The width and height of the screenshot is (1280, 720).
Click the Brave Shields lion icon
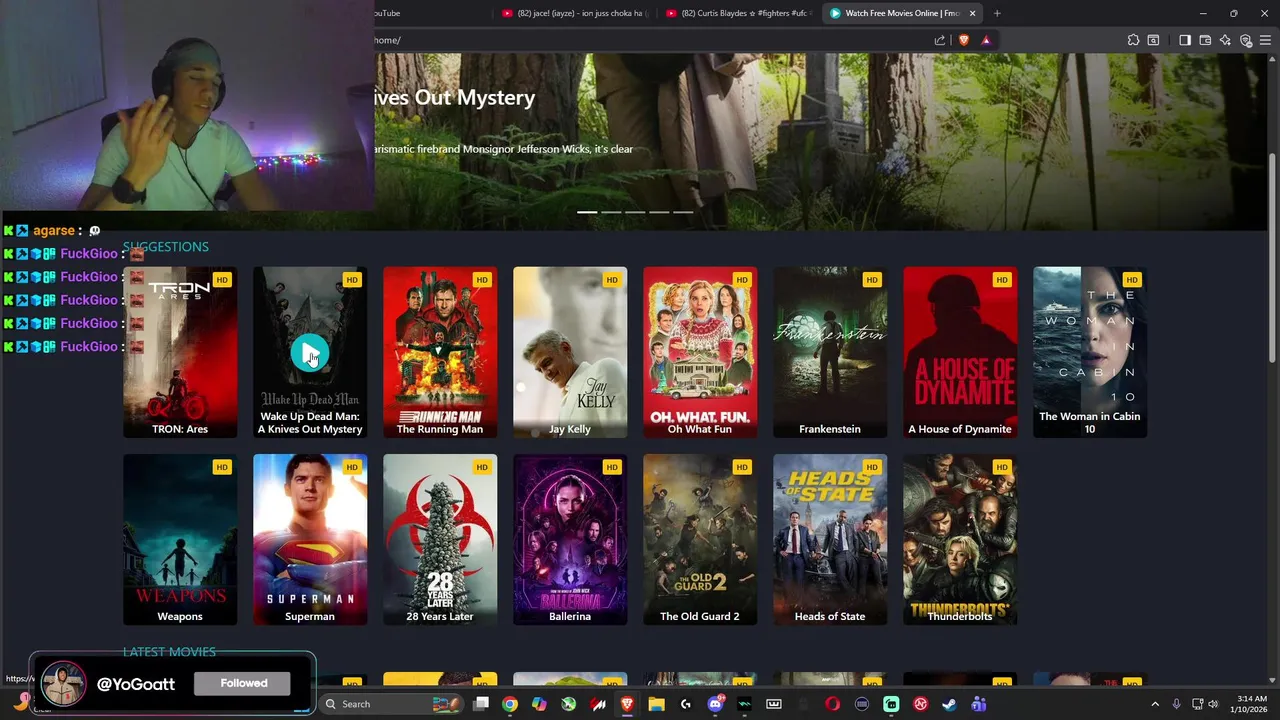tap(964, 40)
